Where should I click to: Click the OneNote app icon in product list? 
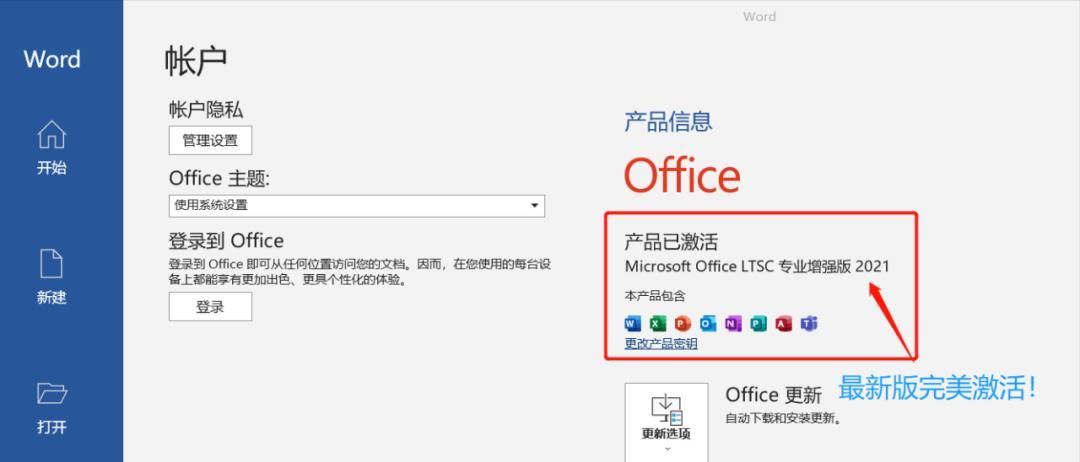coord(734,323)
